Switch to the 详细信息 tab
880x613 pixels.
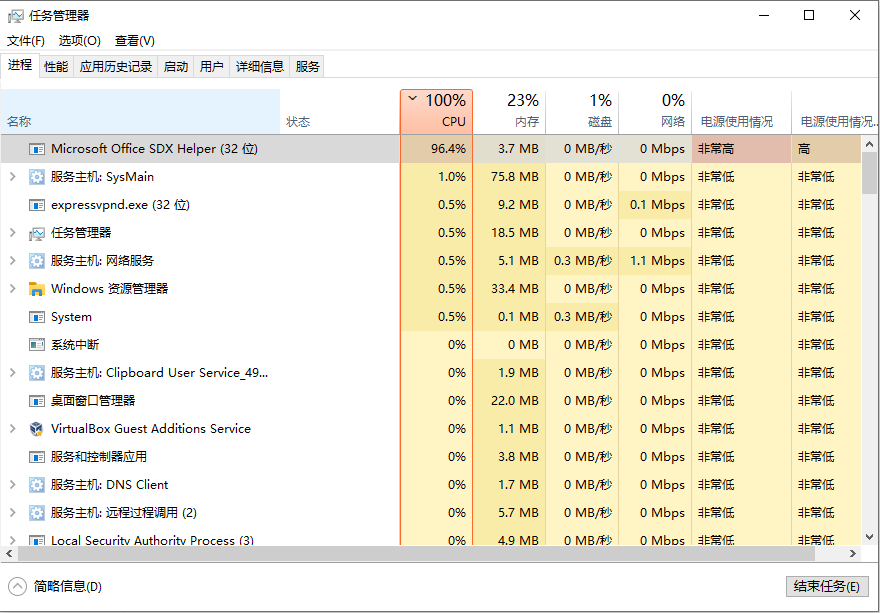(x=260, y=67)
